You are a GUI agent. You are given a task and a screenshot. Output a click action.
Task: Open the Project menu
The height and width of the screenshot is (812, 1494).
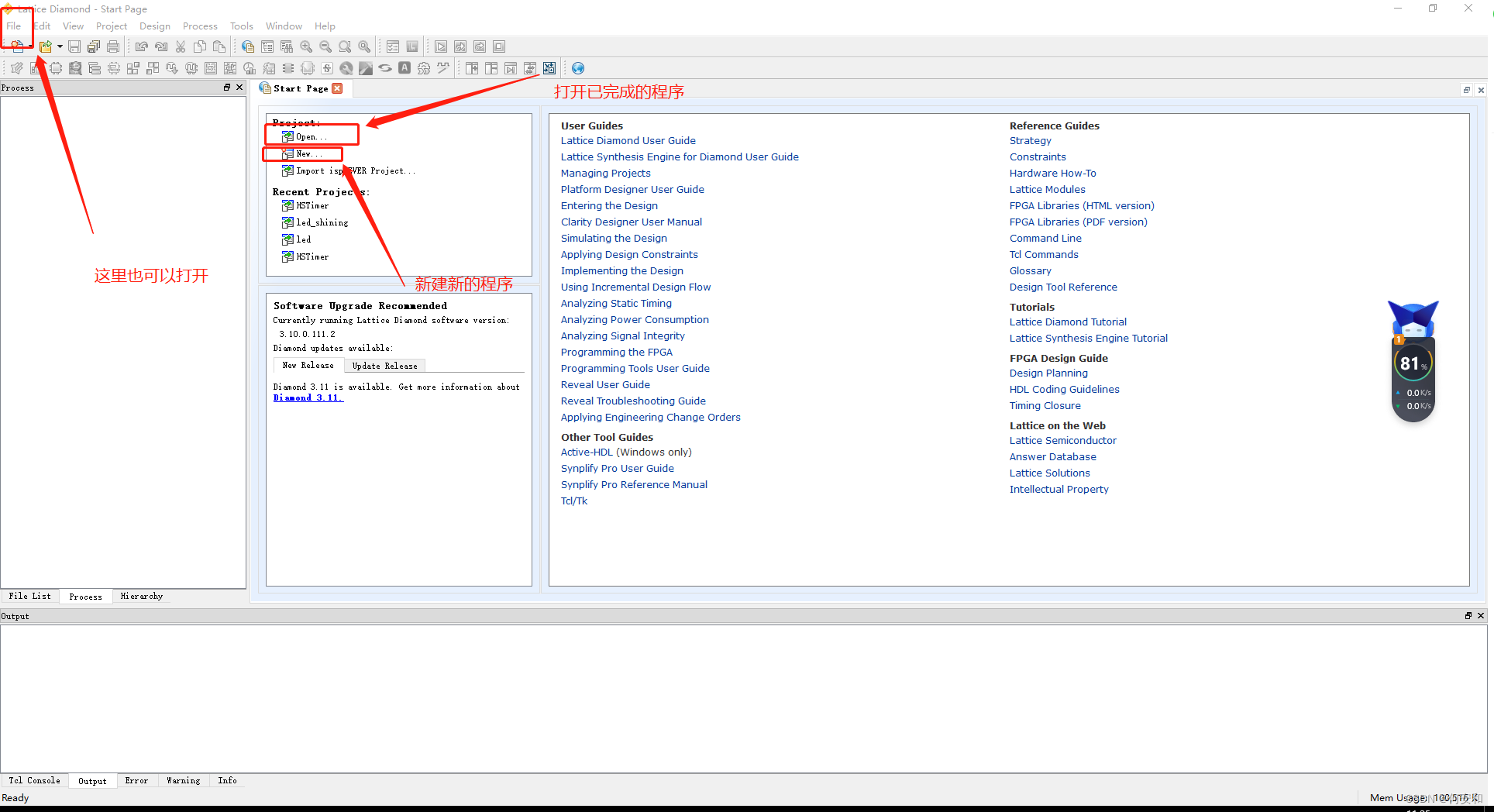[x=112, y=26]
